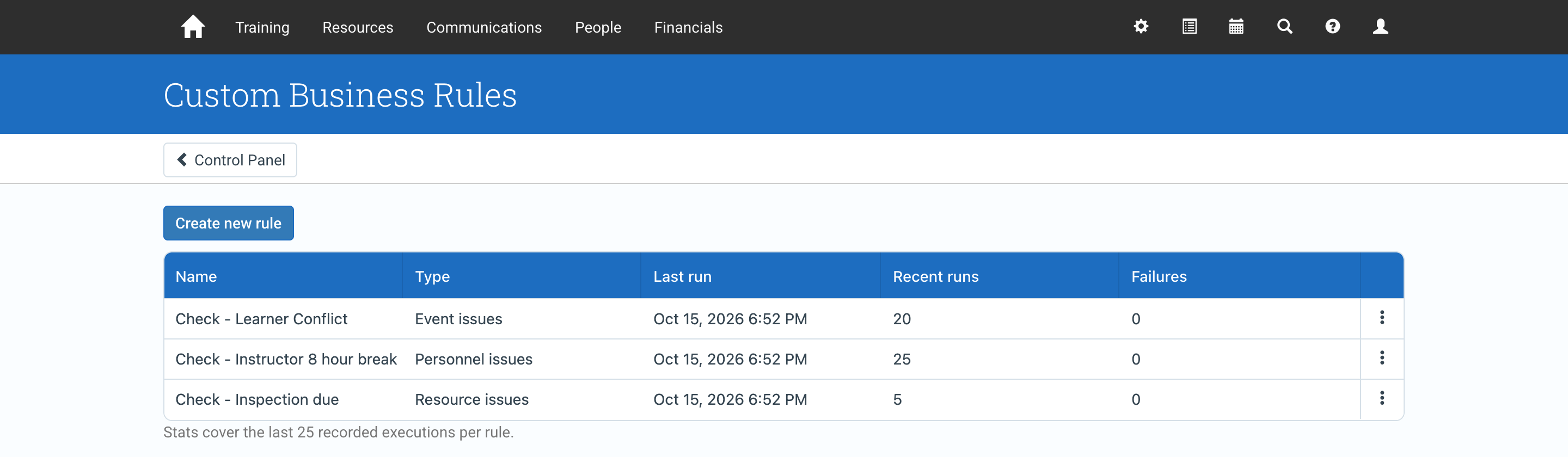Open the user profile icon
Screen dimensions: 1568x457
point(1381,26)
